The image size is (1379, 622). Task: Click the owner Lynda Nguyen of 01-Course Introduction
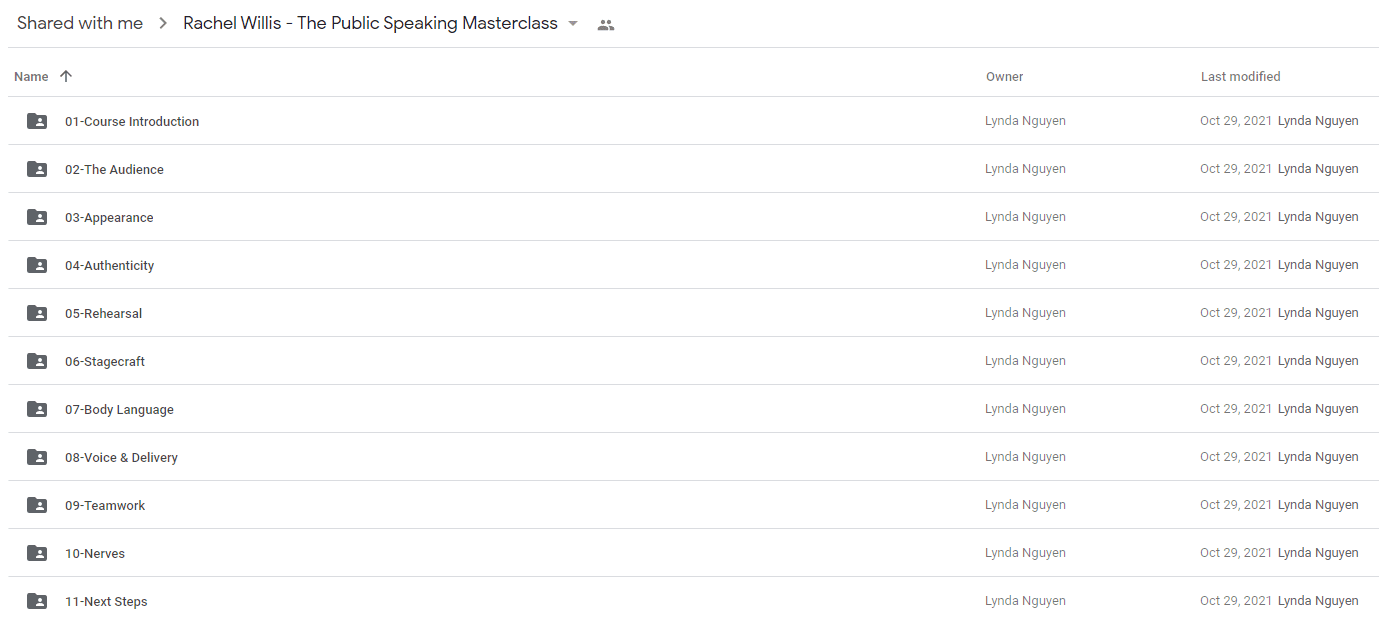point(1025,121)
